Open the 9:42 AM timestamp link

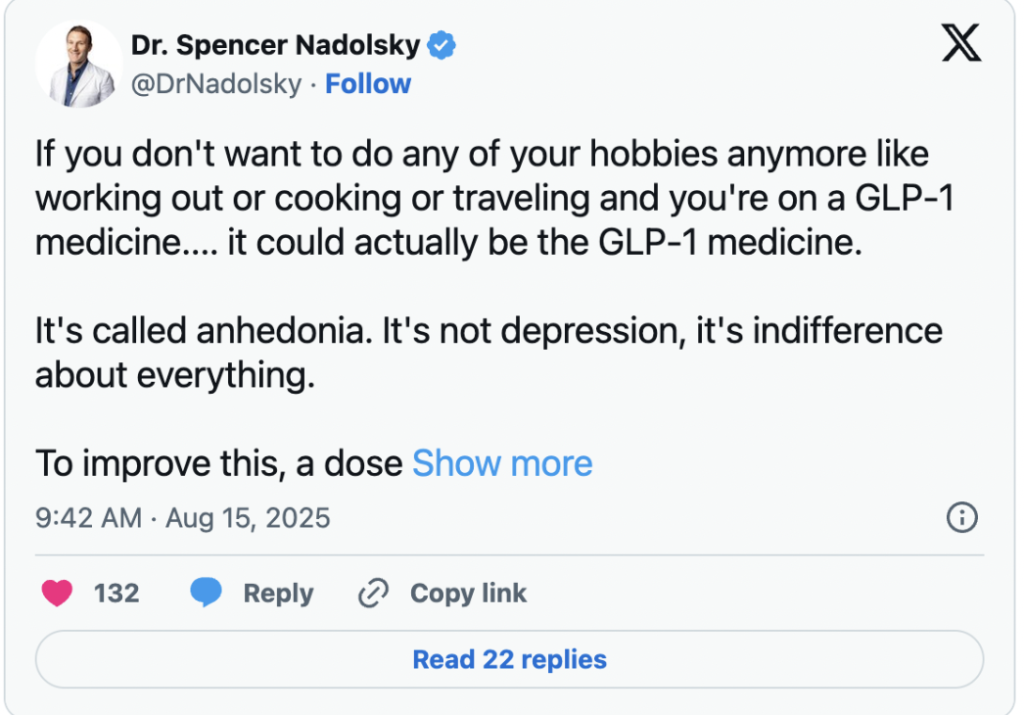(90, 518)
